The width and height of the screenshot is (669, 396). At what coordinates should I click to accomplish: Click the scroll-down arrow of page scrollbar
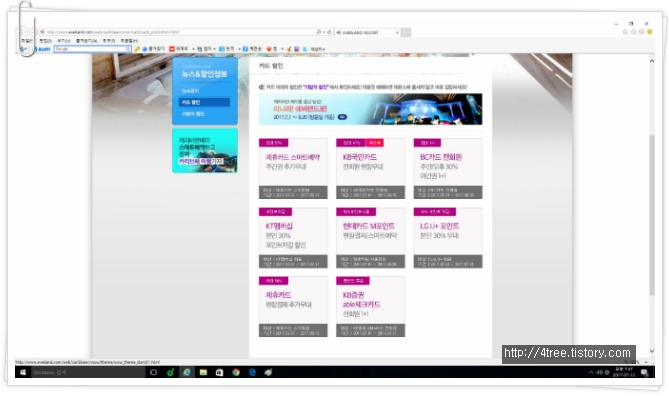pos(652,351)
